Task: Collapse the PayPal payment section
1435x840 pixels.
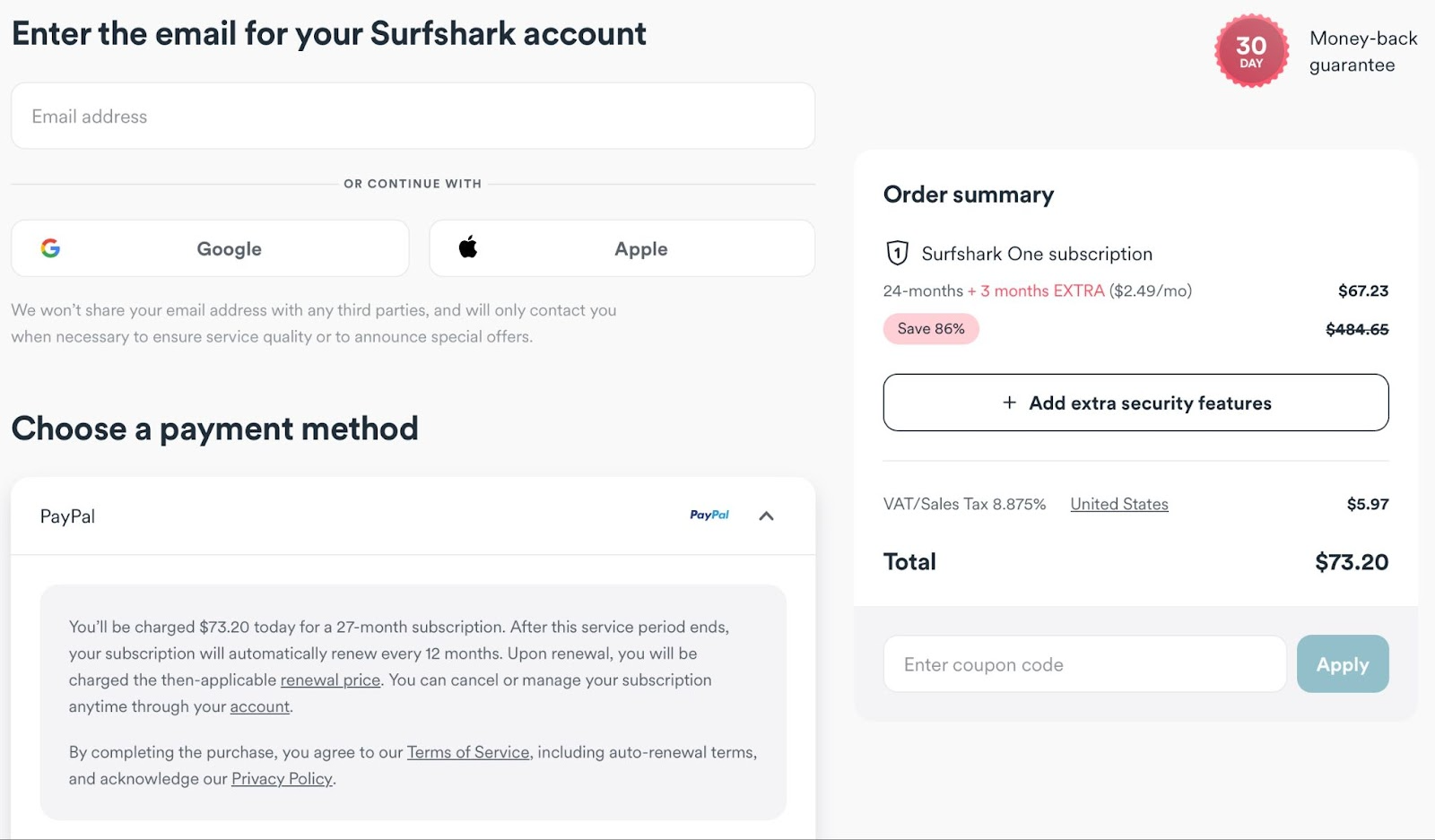Action: (767, 515)
